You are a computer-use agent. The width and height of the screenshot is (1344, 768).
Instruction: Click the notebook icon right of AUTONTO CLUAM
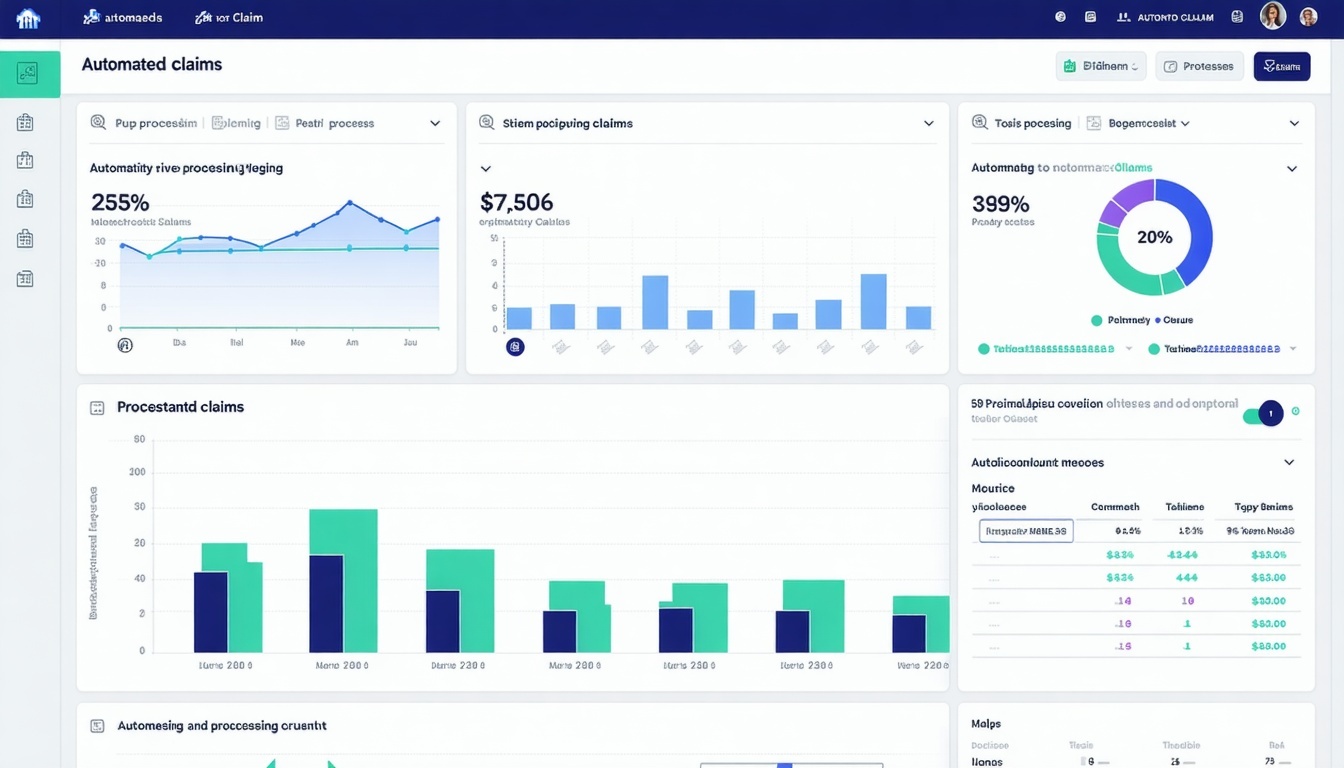point(1236,16)
